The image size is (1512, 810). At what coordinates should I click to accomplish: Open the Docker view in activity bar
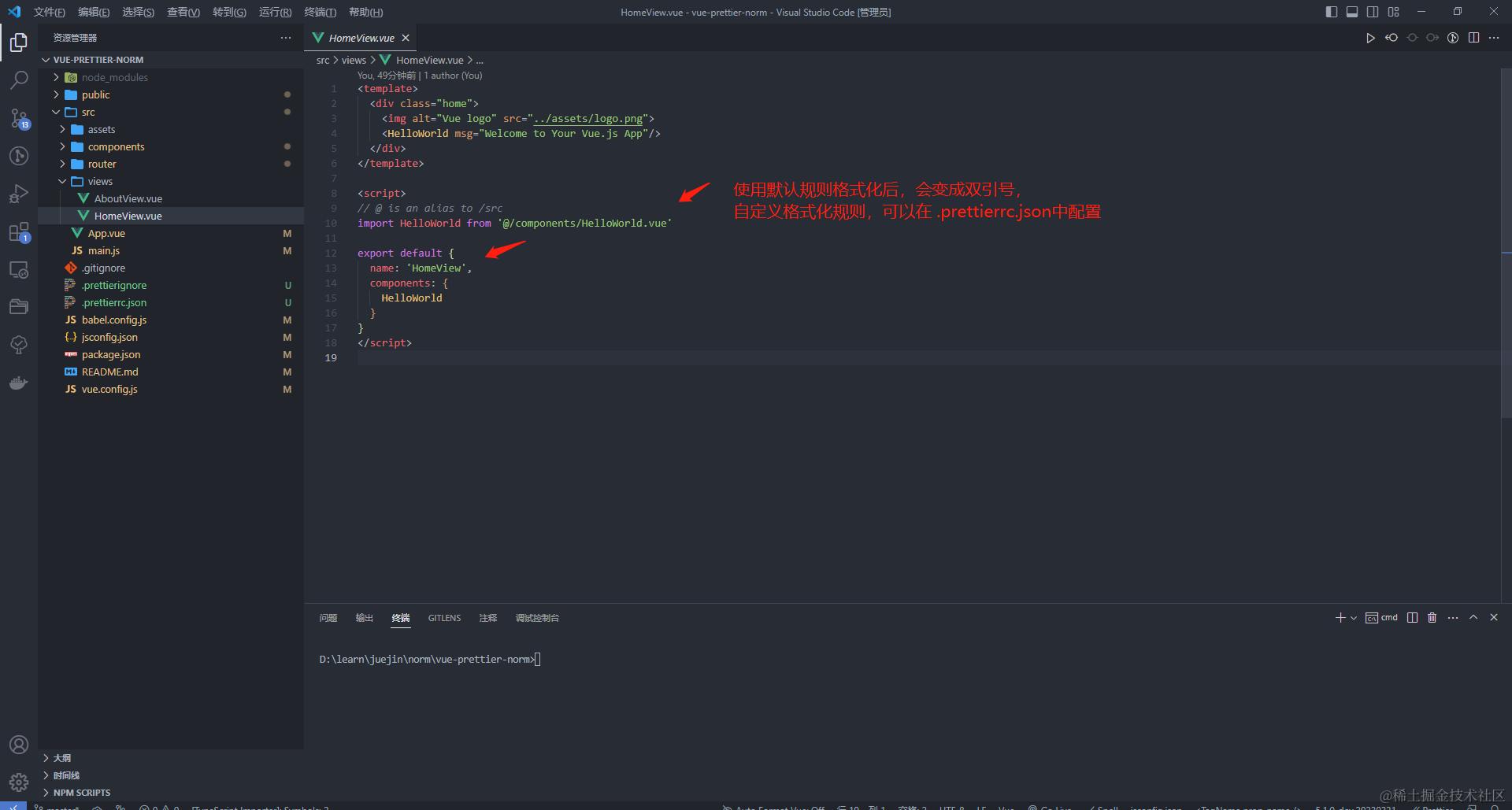19,383
